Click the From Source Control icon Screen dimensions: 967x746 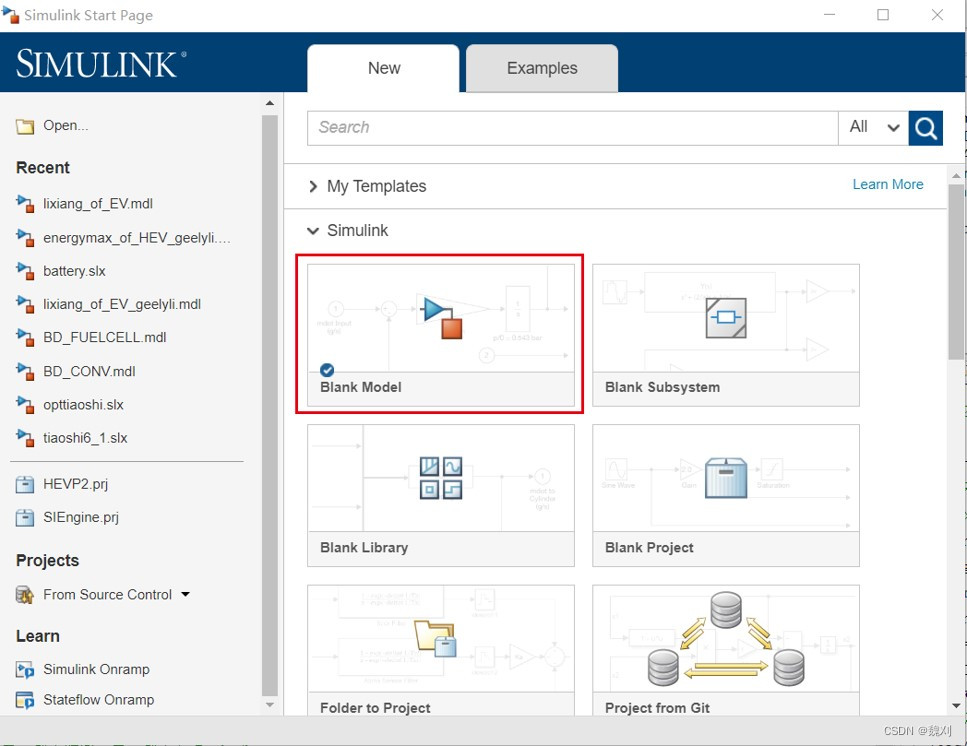tap(25, 595)
